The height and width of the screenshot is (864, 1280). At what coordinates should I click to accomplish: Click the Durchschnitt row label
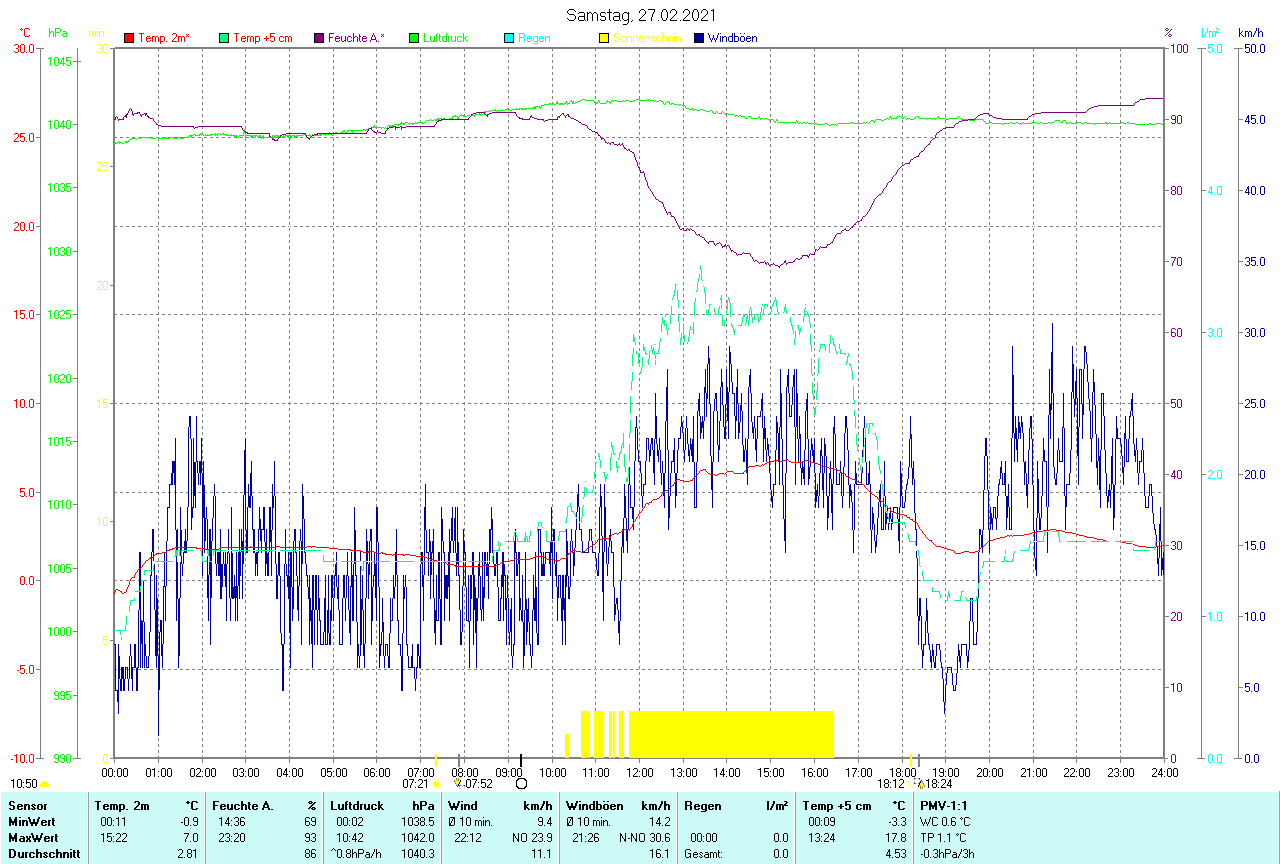(44, 854)
